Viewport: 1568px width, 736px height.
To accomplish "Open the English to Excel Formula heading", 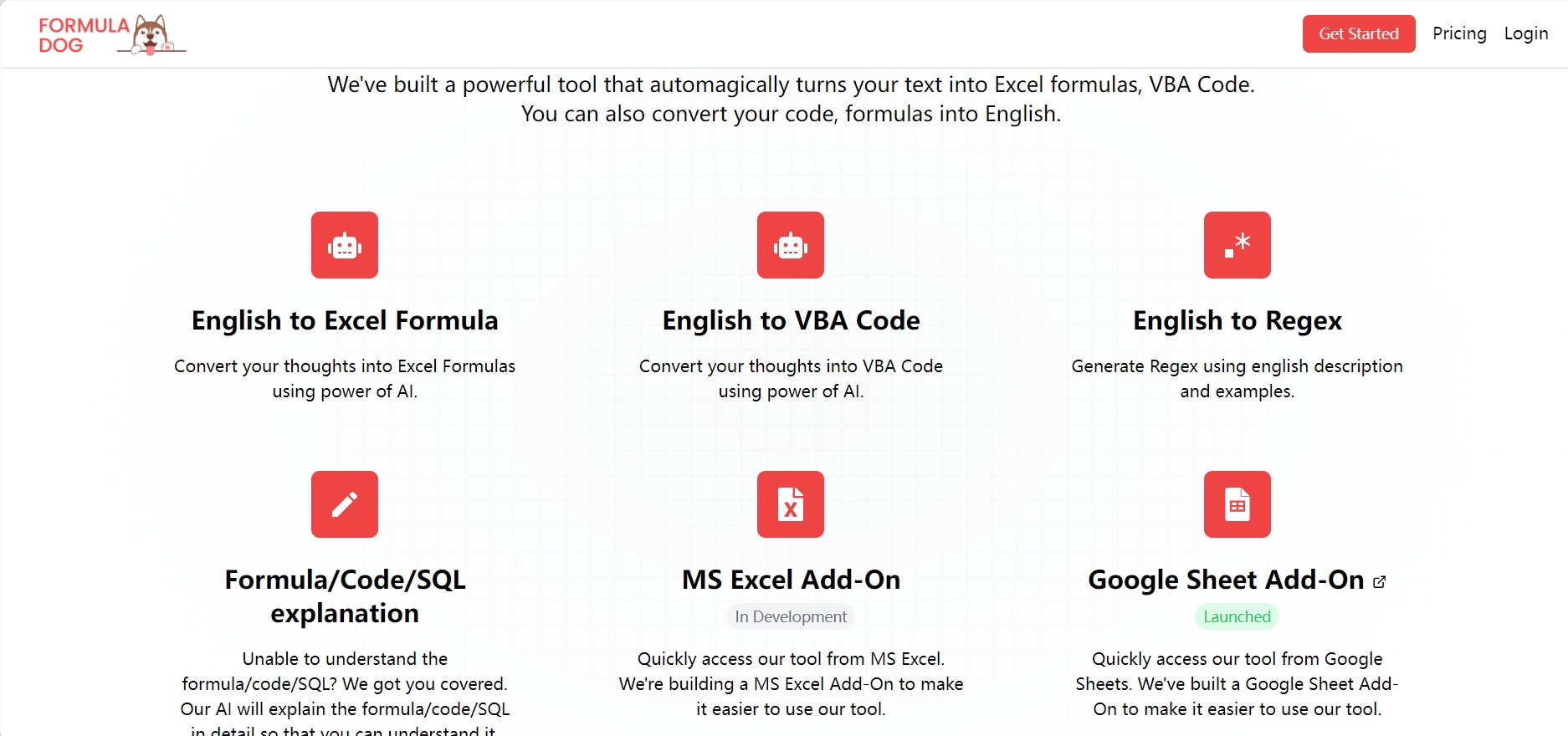I will (x=345, y=320).
